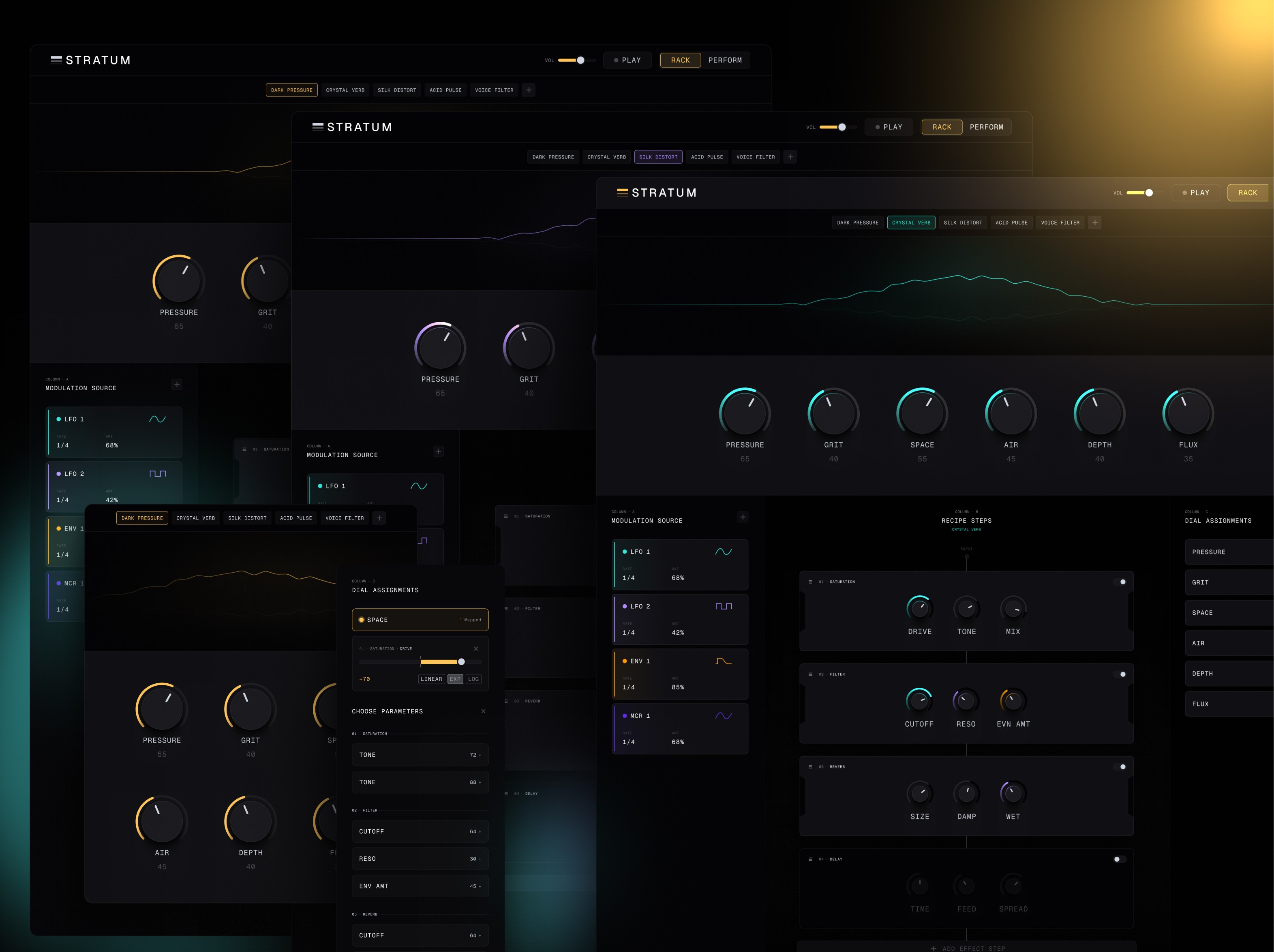Open Silk Distort tab in the front window
Viewport: 1274px width, 952px height.
(x=963, y=223)
